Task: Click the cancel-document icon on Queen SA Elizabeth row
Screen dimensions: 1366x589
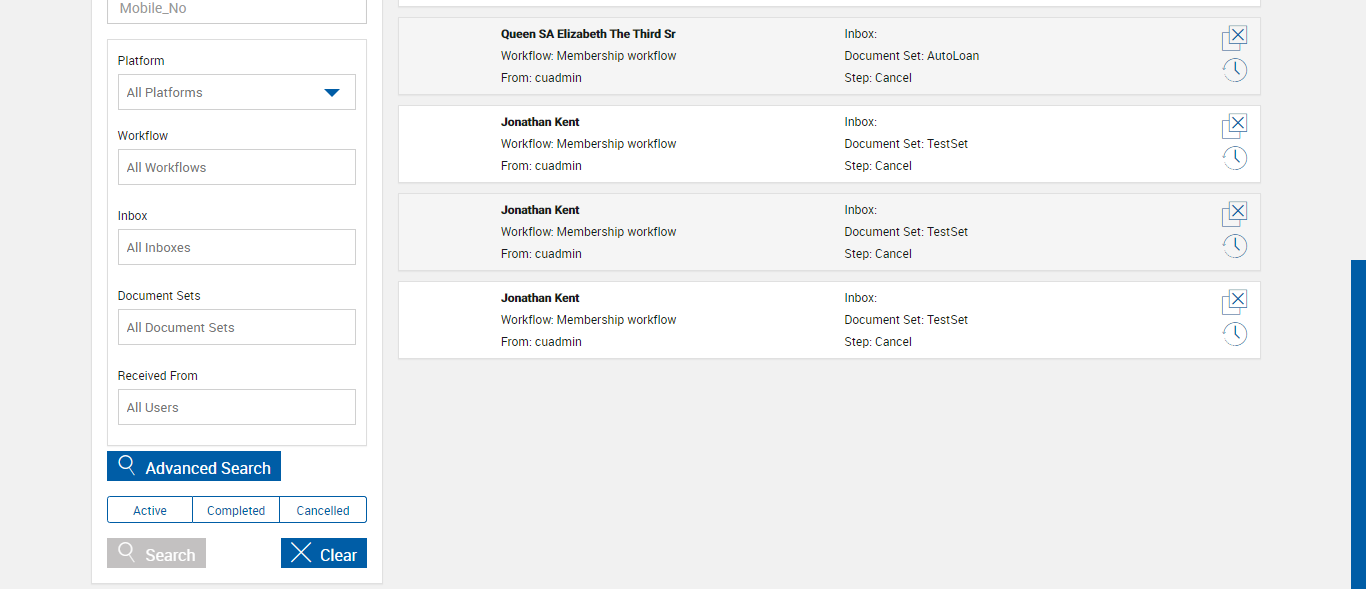Action: click(x=1235, y=38)
